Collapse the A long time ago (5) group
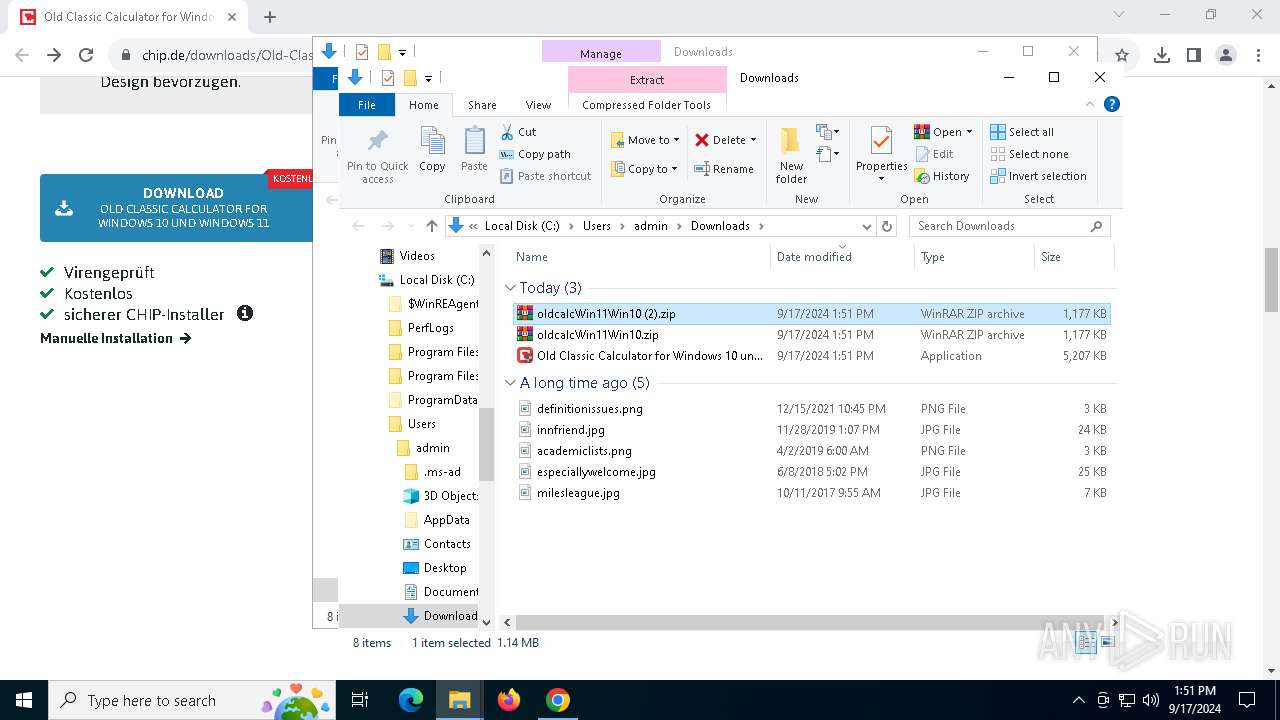This screenshot has width=1280, height=720. (x=511, y=383)
